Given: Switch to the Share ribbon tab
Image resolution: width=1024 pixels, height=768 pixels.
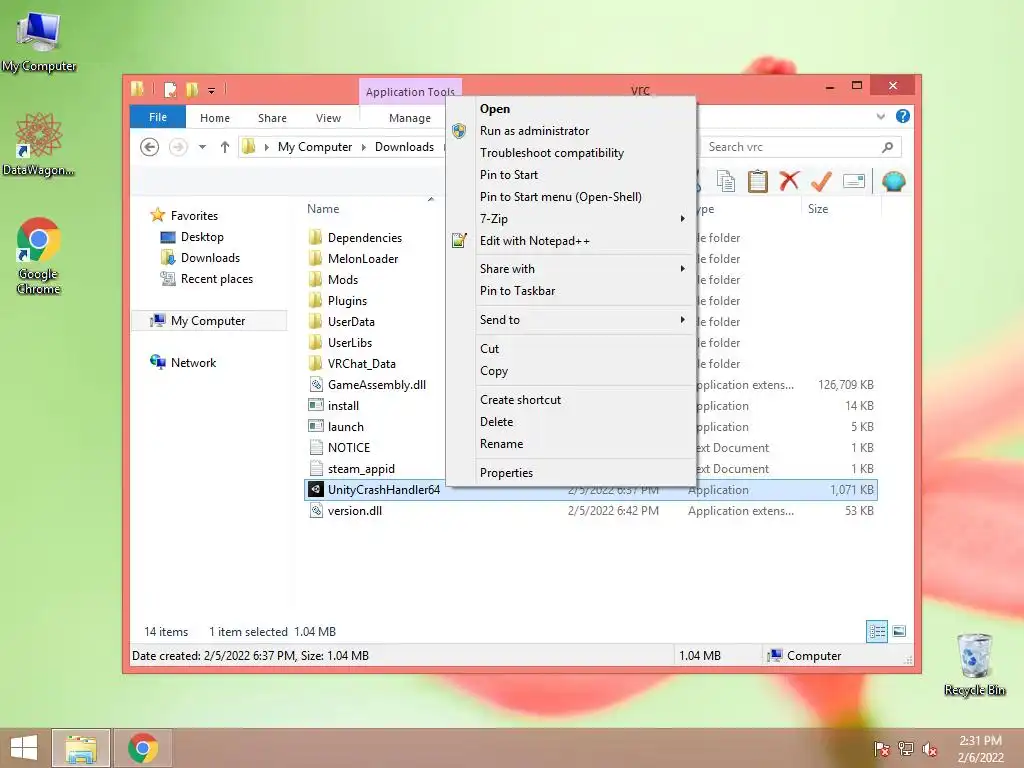Looking at the screenshot, I should click(x=272, y=118).
